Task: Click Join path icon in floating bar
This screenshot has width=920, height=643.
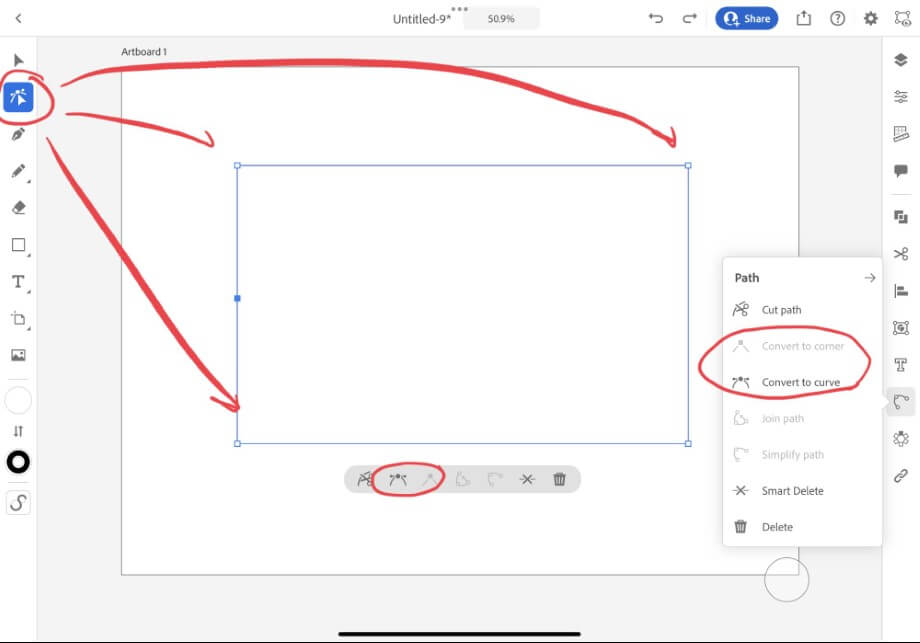Action: 462,479
